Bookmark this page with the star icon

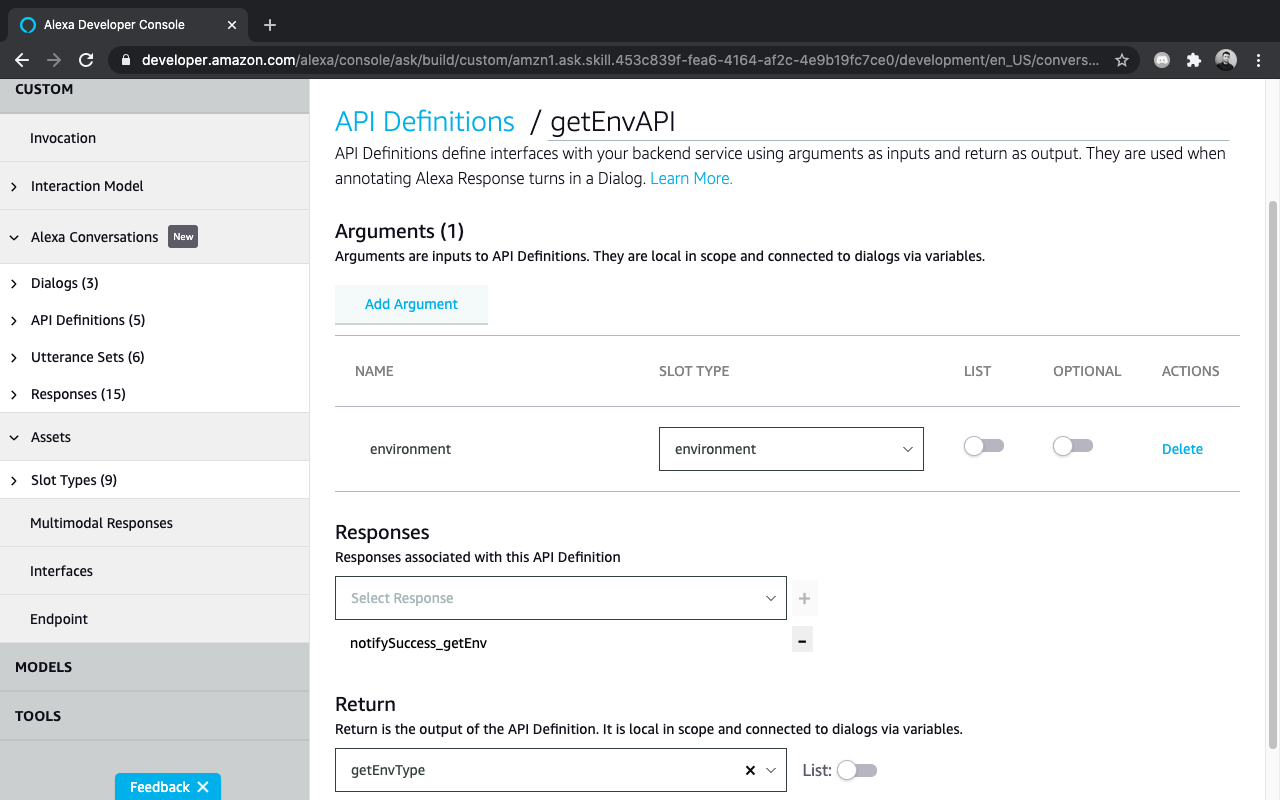(x=1122, y=60)
